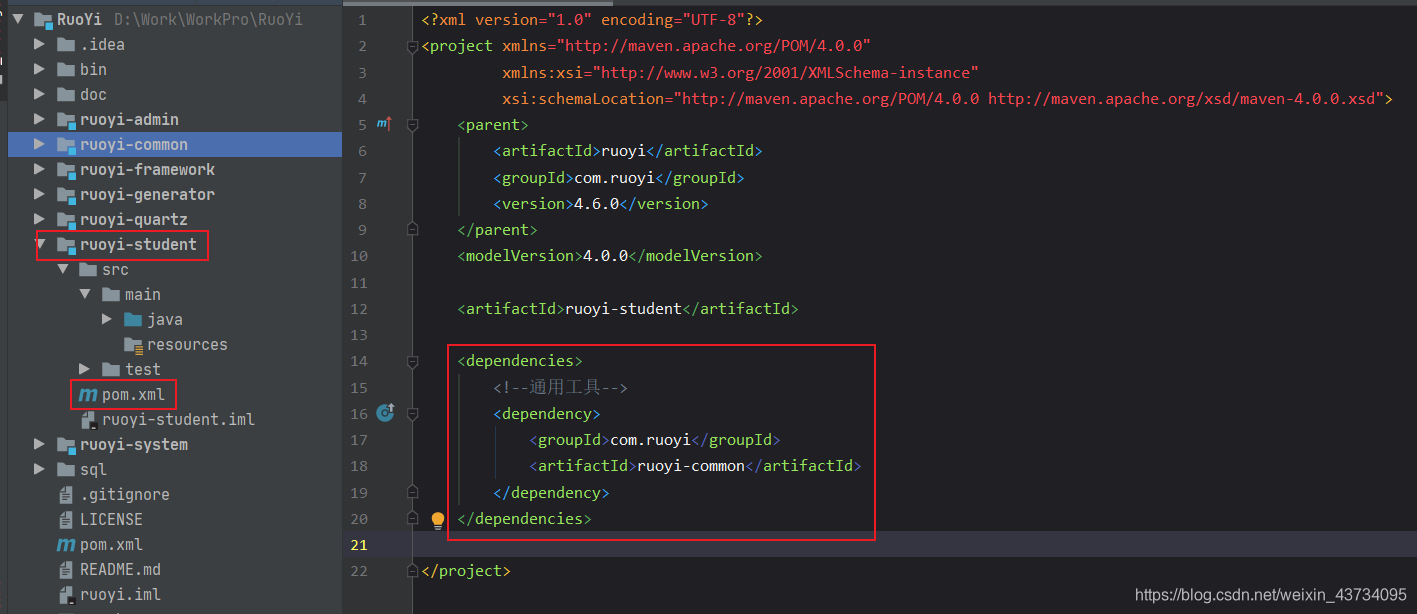Screen dimensions: 1417x614
Task: Click the ruoyi-framework module folder icon
Action: click(66, 169)
